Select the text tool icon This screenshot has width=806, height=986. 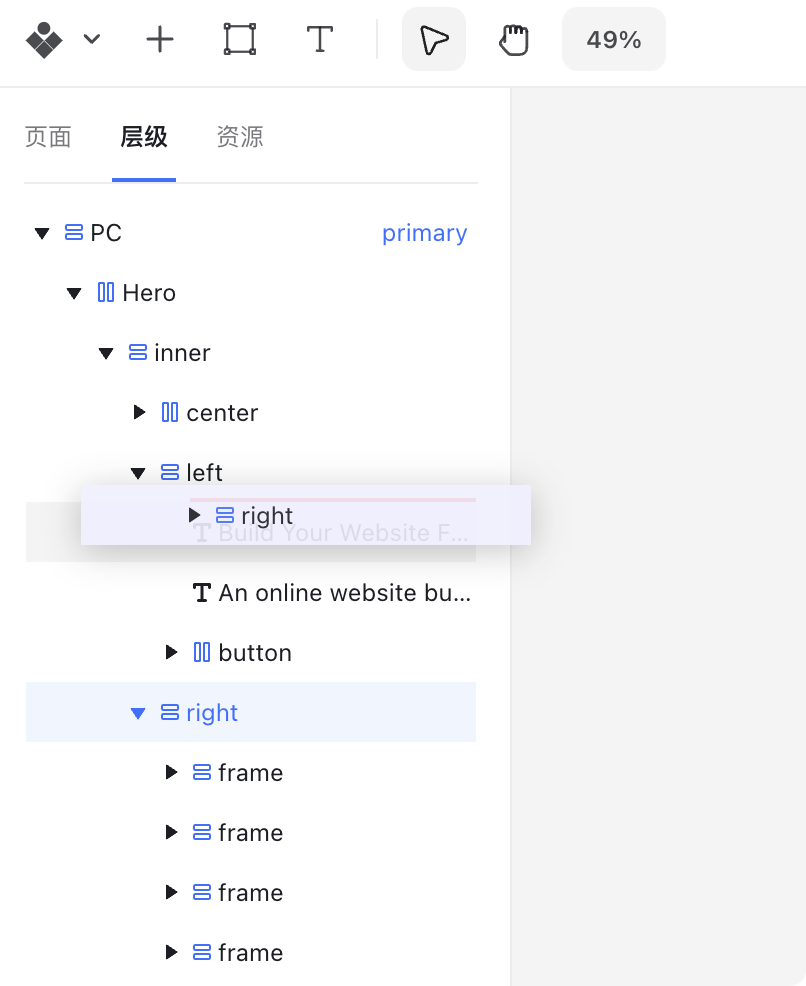(x=320, y=40)
